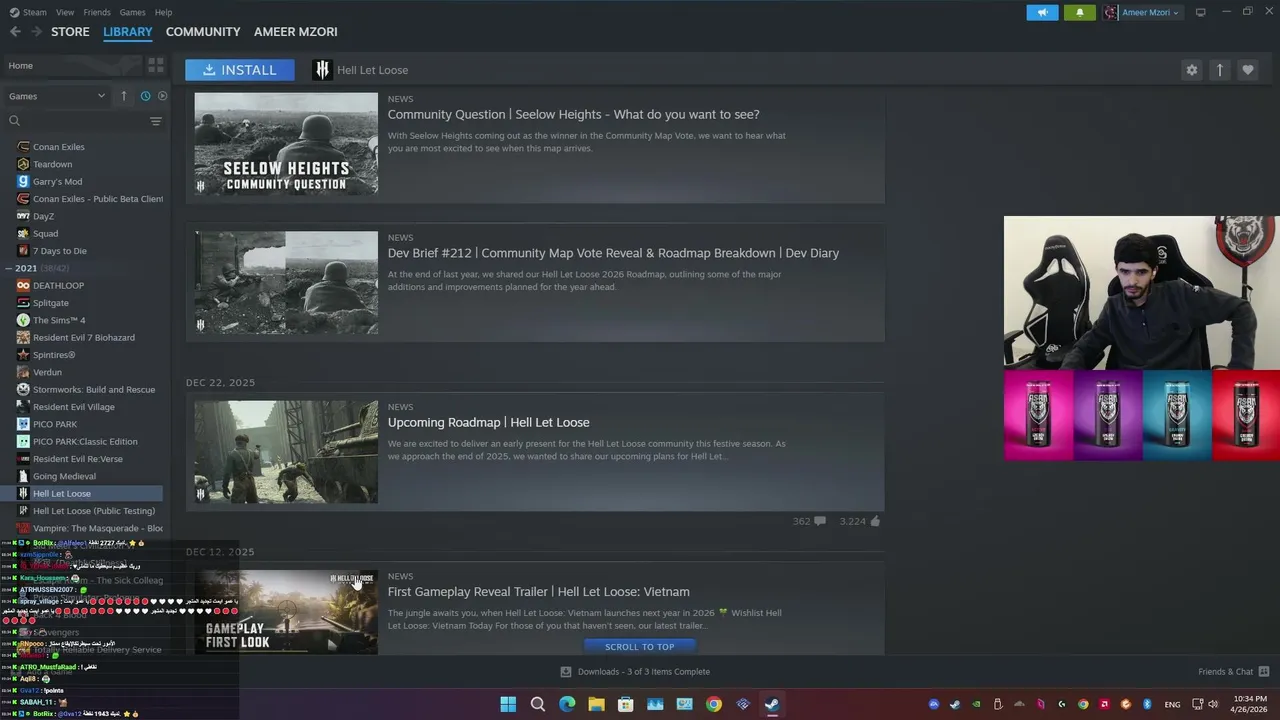Click the sort arrow next to Games filter
This screenshot has width=1280, height=720.
(124, 96)
